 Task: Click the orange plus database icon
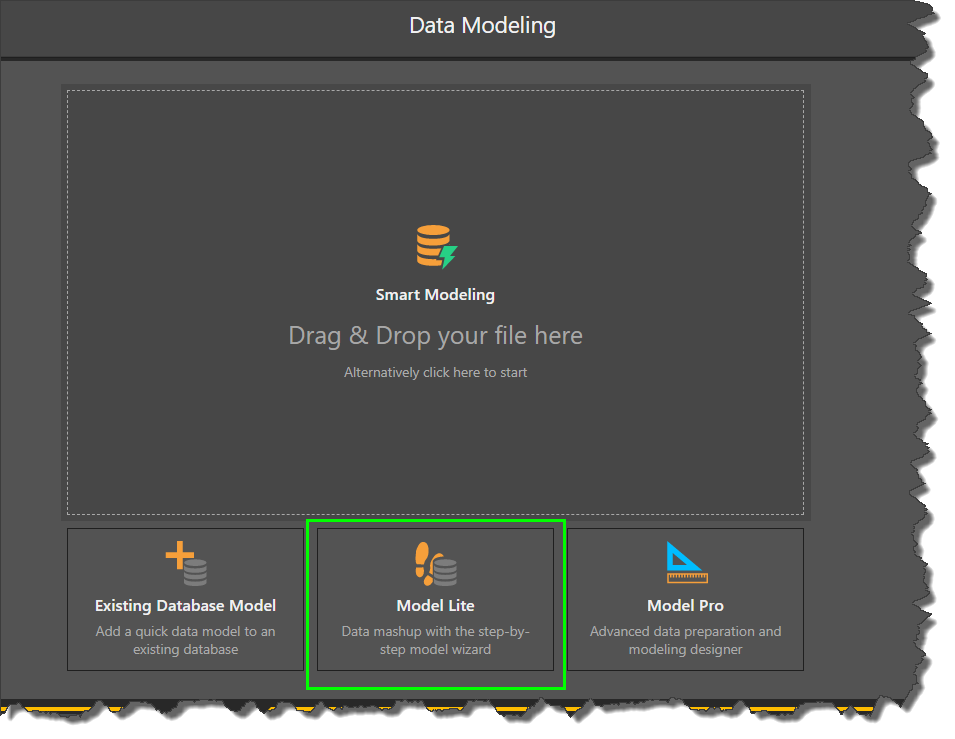pos(185,563)
